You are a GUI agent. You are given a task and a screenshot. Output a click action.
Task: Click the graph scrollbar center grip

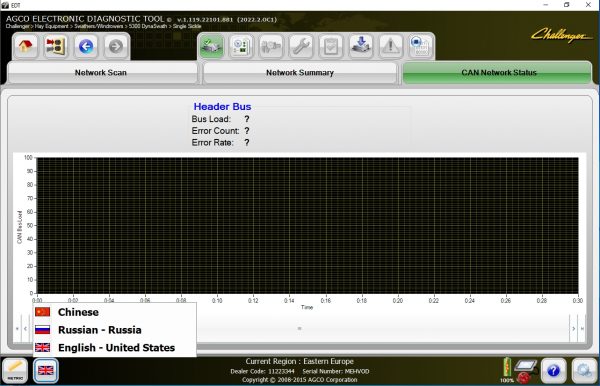[299, 328]
